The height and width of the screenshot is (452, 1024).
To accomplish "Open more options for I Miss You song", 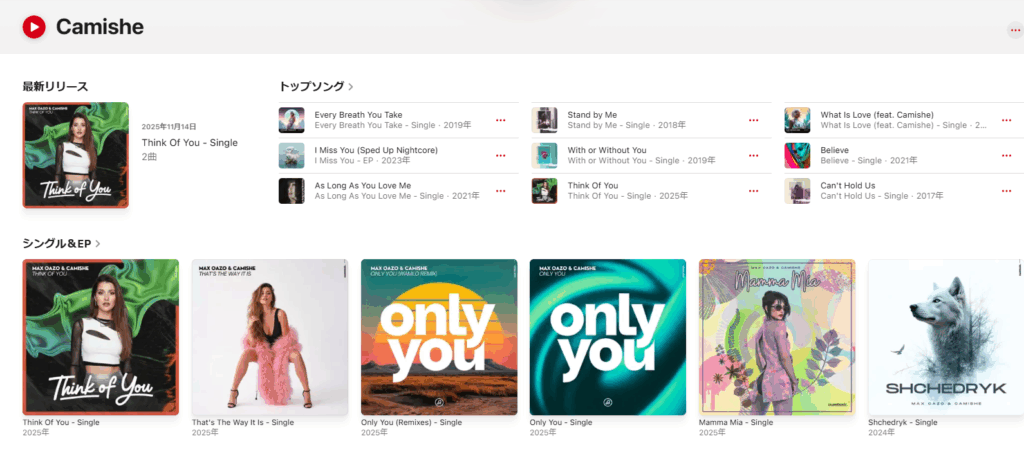I will click(500, 155).
